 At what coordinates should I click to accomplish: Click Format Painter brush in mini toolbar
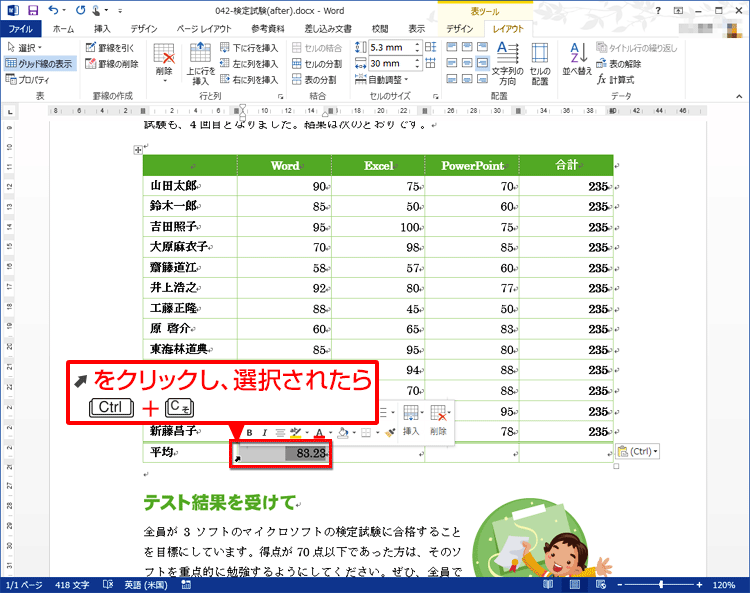390,433
